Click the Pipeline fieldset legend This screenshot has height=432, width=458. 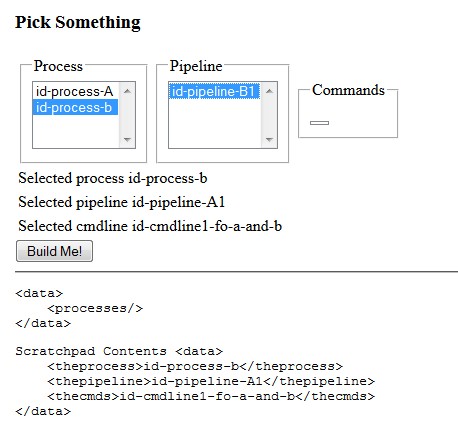(x=196, y=66)
